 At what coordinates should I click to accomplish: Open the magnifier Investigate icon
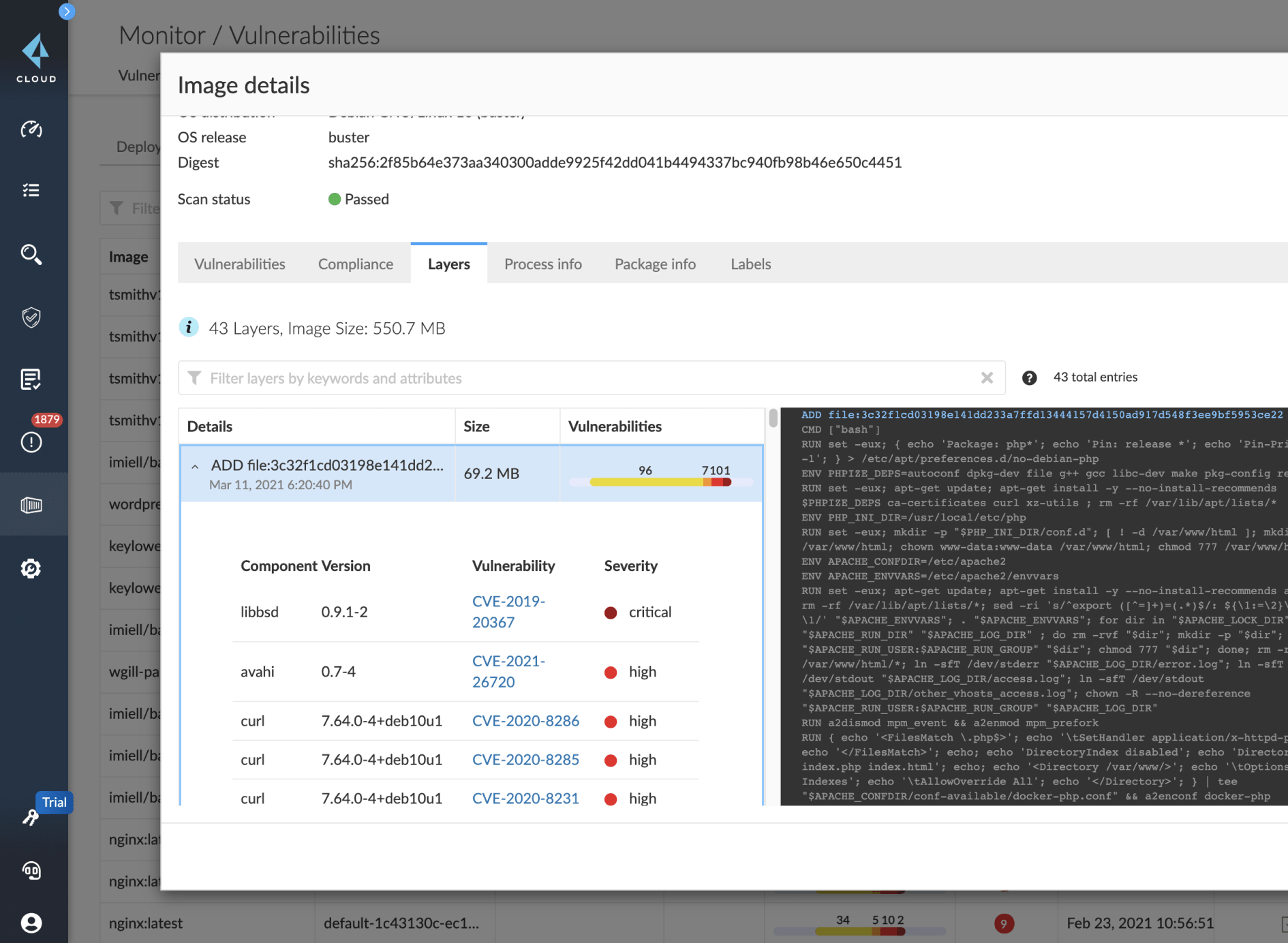[x=32, y=255]
